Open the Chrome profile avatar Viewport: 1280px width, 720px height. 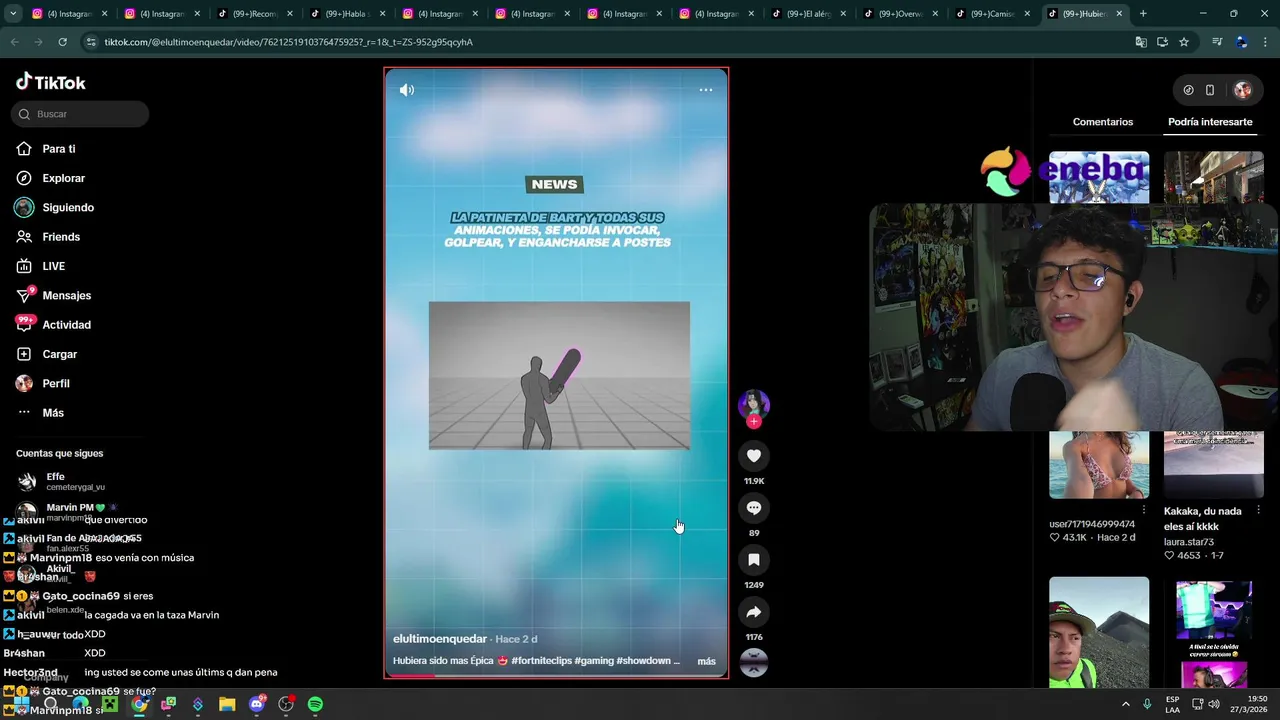pyautogui.click(x=1241, y=42)
